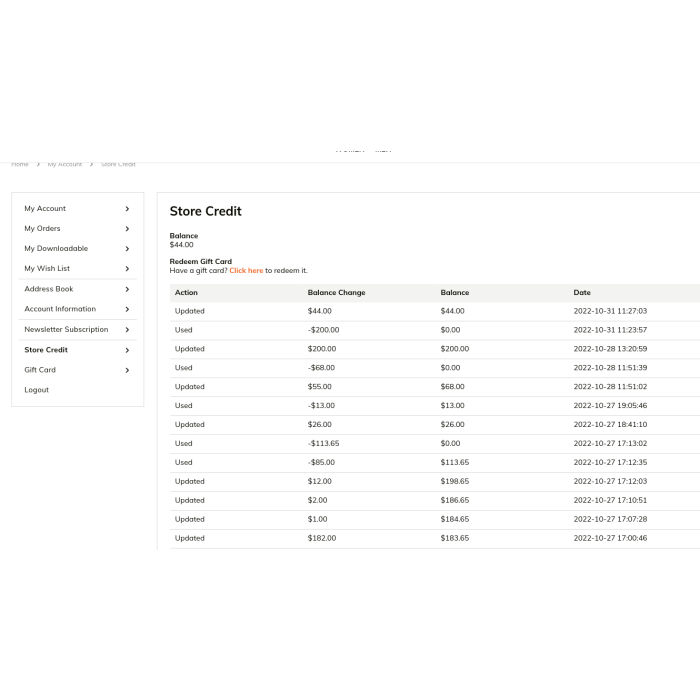This screenshot has height=700, width=700.
Task: Click the Balance column header in table
Action: [455, 293]
